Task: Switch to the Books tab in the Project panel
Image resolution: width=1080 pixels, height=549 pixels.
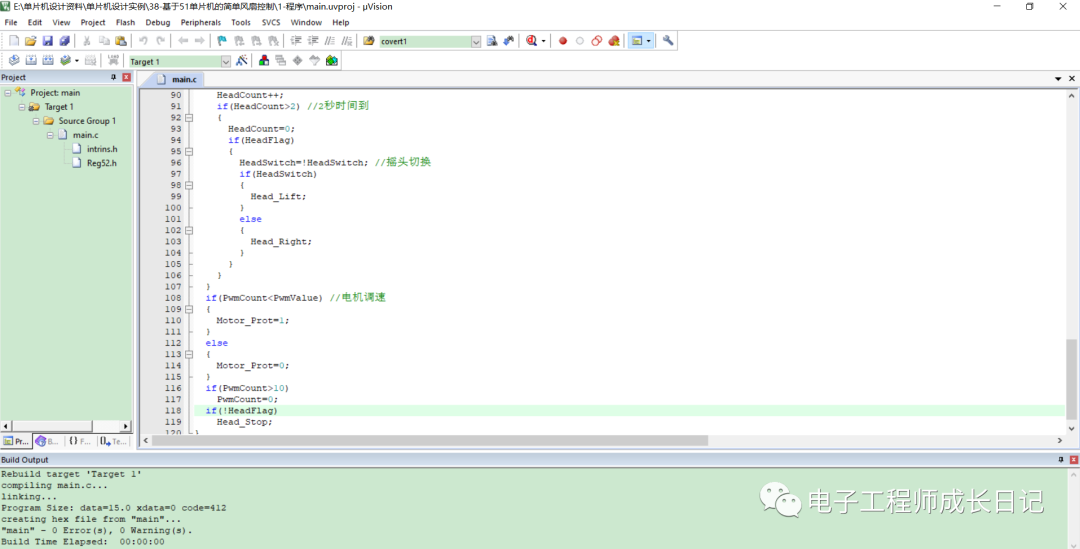Action: (46, 441)
